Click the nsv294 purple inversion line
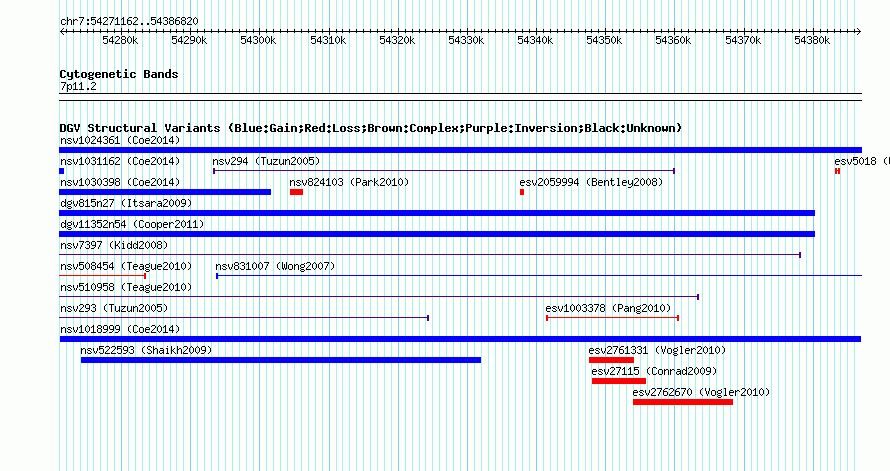The width and height of the screenshot is (890, 471). (x=444, y=171)
